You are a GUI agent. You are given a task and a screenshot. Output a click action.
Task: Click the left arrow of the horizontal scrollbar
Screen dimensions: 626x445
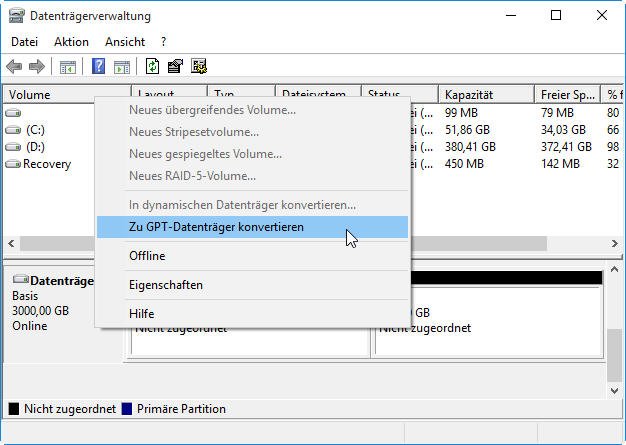tap(11, 243)
